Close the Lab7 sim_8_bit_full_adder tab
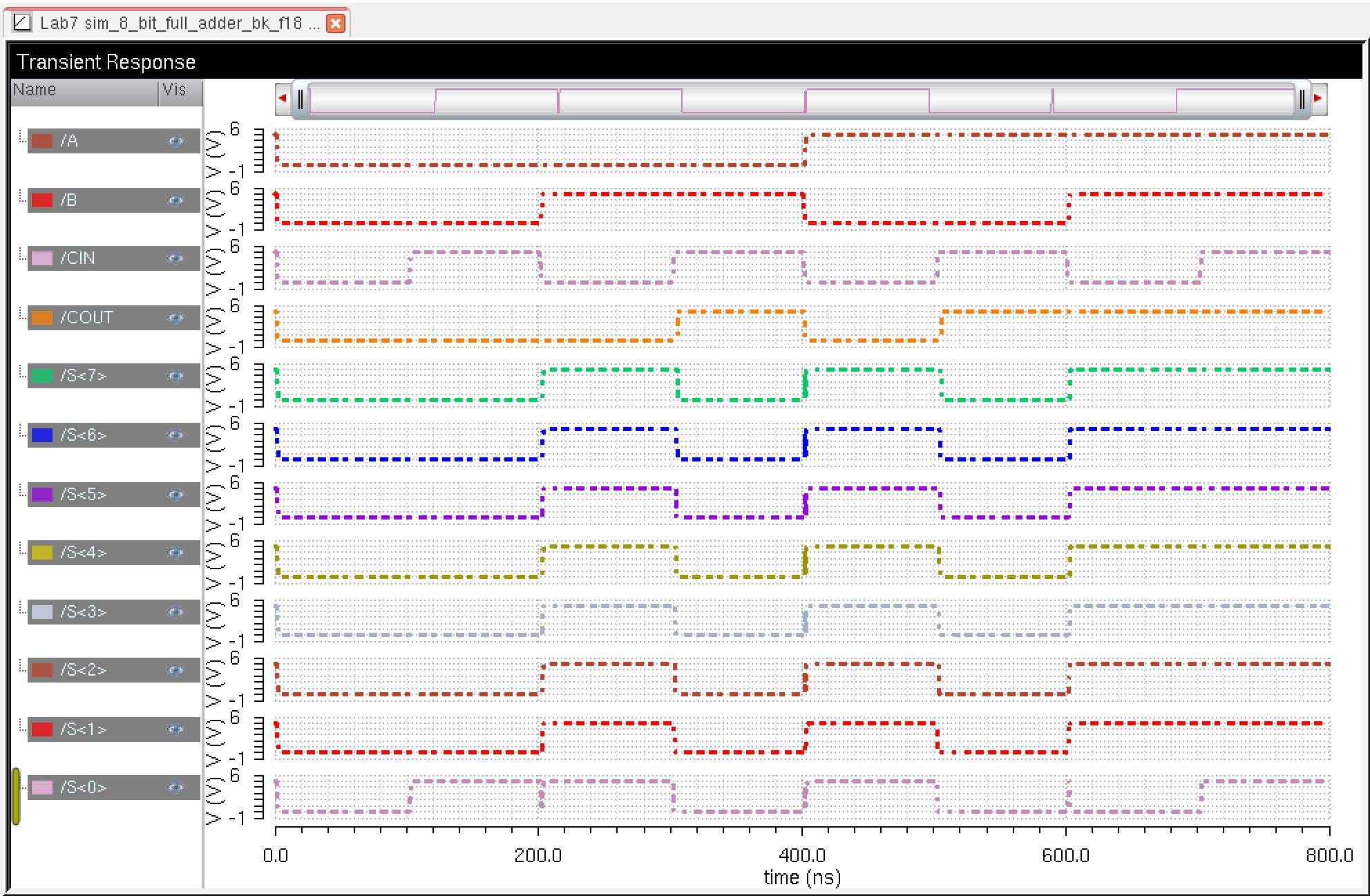This screenshot has height=896, width=1370. click(336, 23)
